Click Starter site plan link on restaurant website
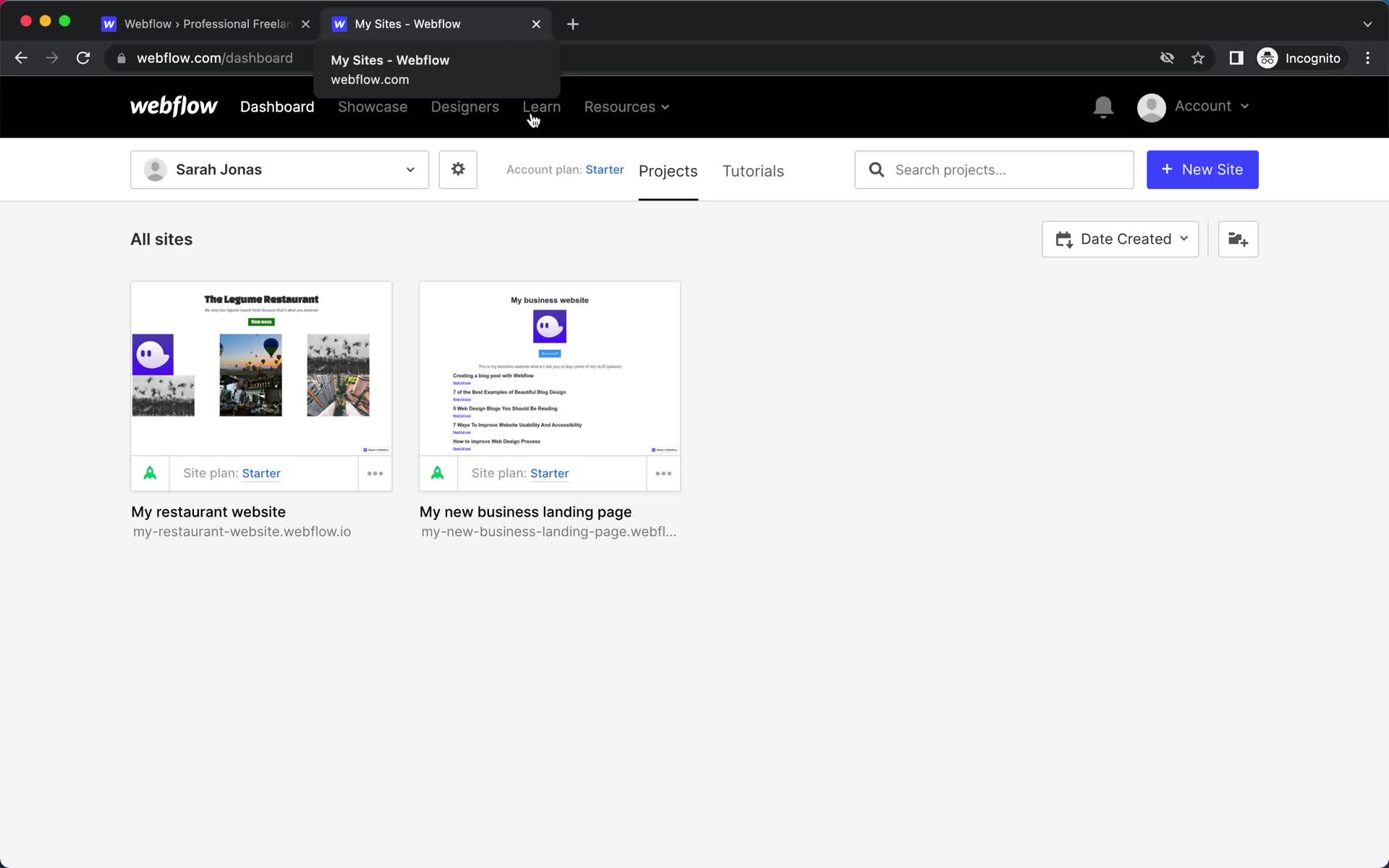The height and width of the screenshot is (868, 1389). (x=261, y=473)
